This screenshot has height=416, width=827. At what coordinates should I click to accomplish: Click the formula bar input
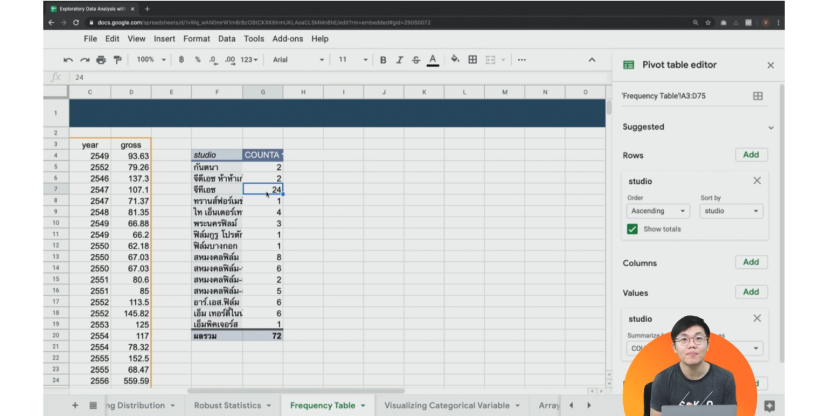(338, 78)
